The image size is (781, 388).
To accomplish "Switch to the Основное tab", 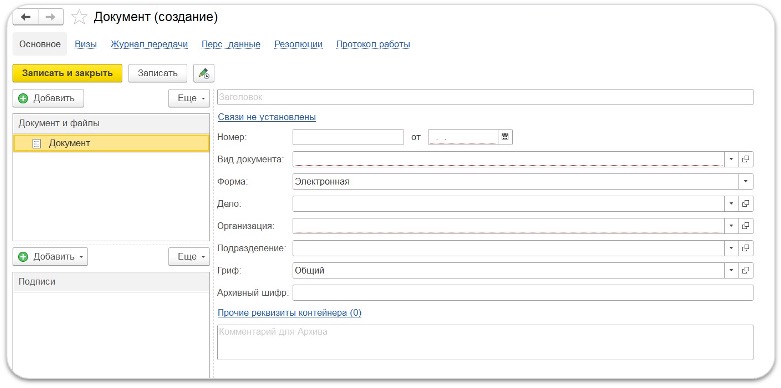I will [x=40, y=44].
